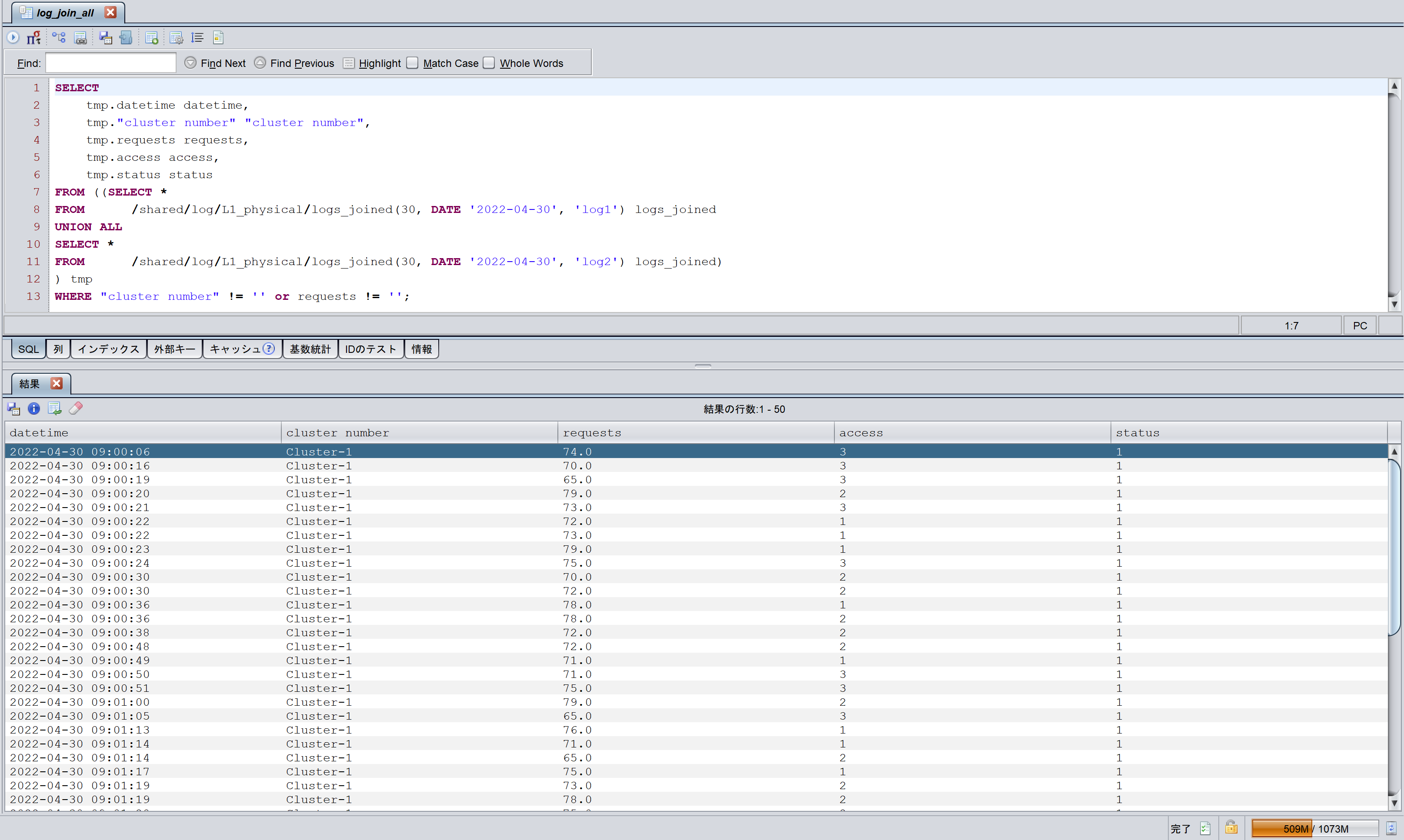Click the access column header

click(972, 432)
